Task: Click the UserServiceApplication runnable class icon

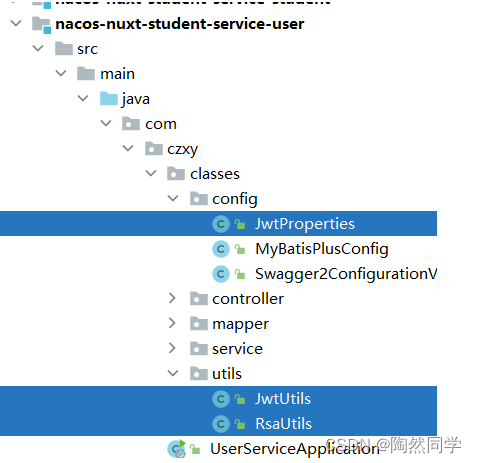Action: 176,449
